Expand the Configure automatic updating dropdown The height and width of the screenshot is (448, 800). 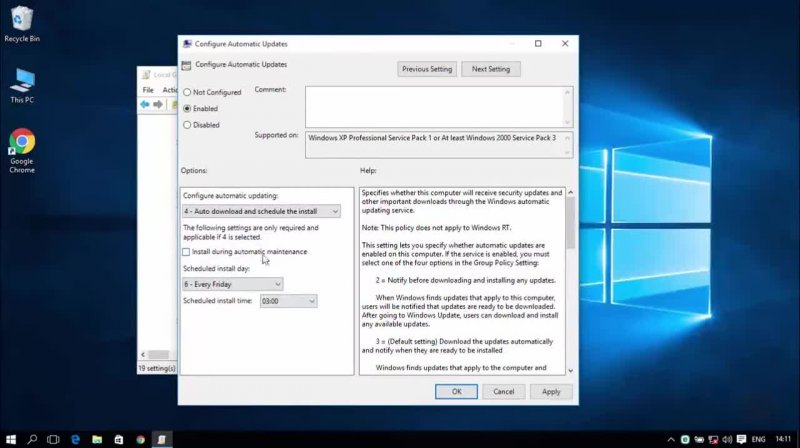tap(262, 211)
